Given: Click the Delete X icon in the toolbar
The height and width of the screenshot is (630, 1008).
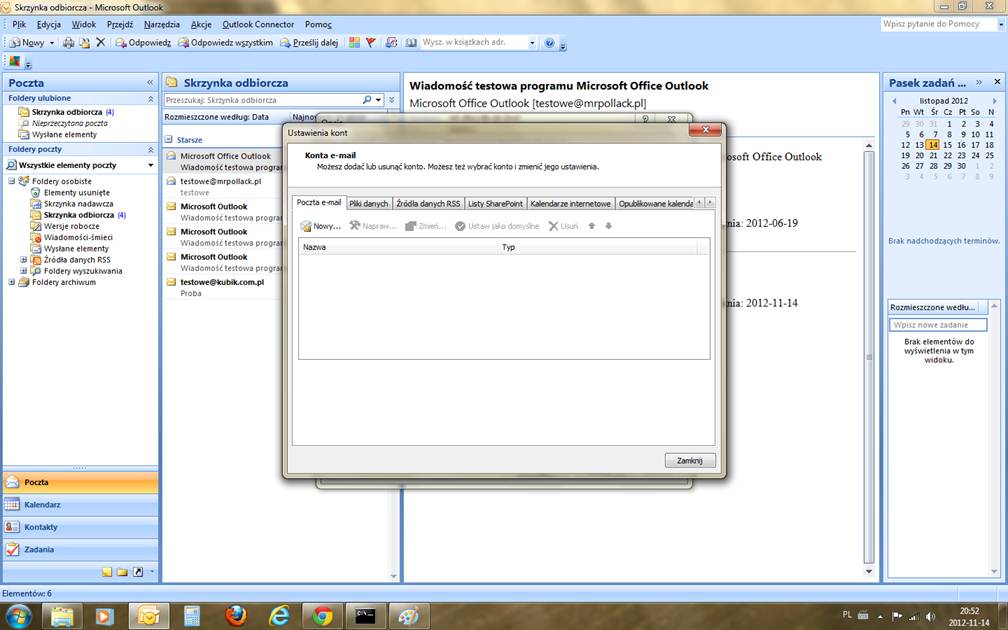Looking at the screenshot, I should 100,43.
